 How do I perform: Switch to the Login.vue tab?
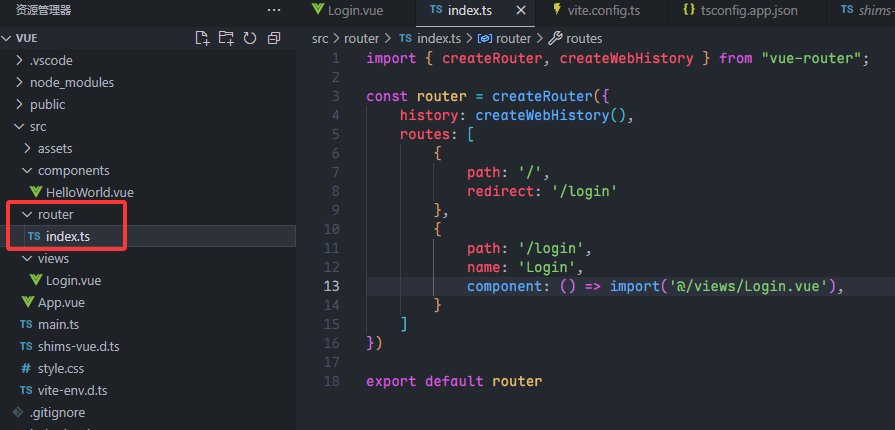tap(351, 10)
